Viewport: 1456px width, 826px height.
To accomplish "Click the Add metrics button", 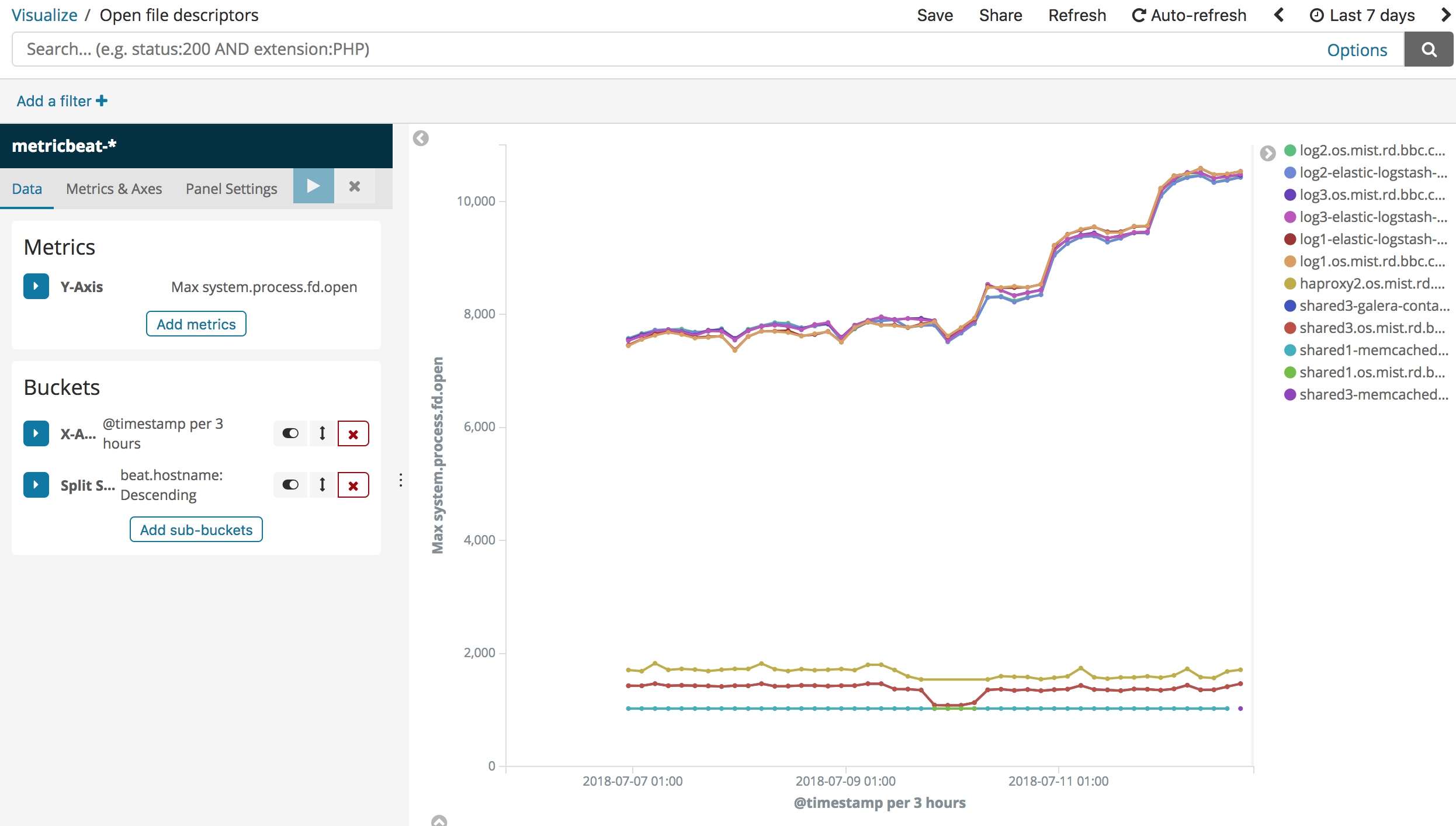I will pyautogui.click(x=196, y=324).
